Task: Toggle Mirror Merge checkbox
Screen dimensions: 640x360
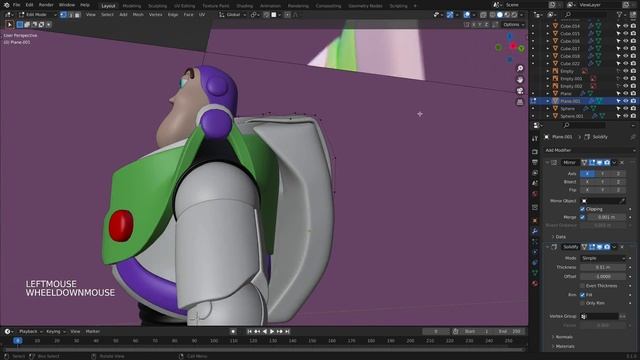Action: (x=582, y=217)
